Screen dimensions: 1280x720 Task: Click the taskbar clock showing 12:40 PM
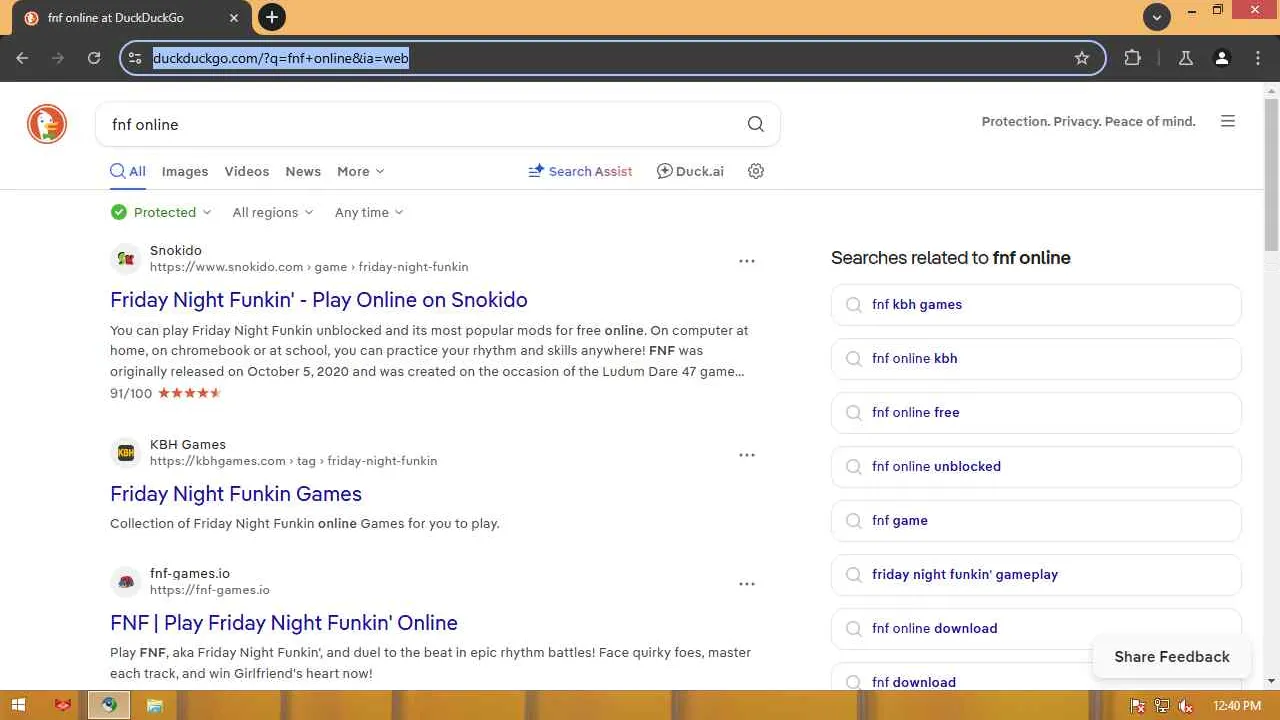click(1236, 706)
